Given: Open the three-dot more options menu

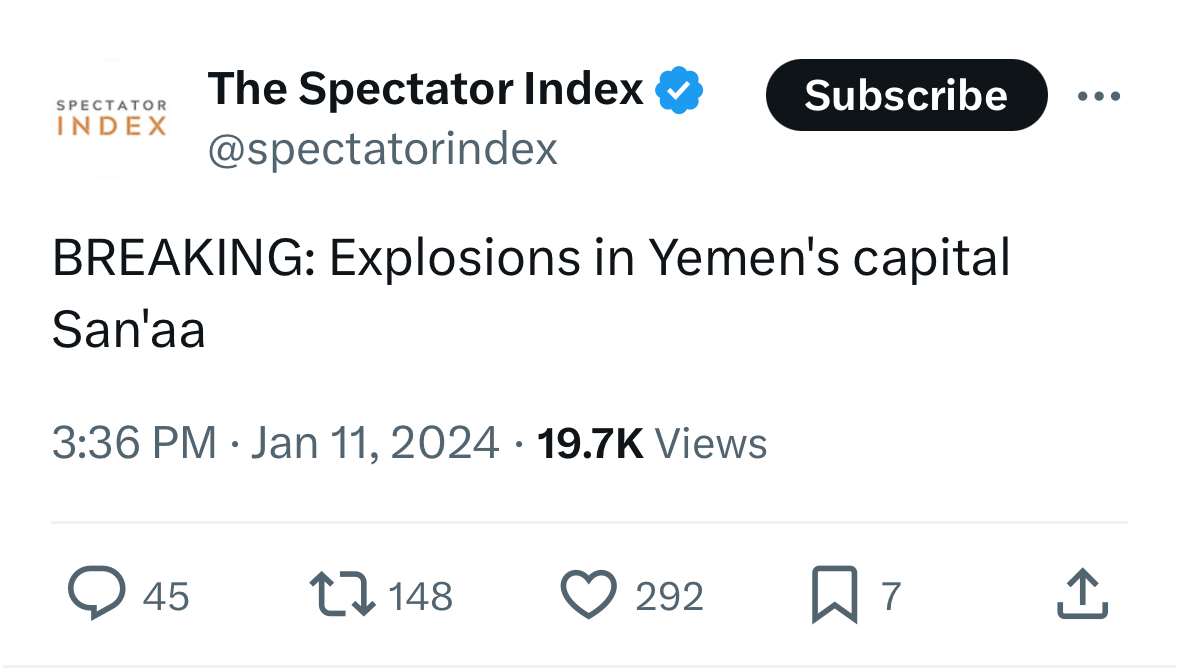Looking at the screenshot, I should pyautogui.click(x=1099, y=96).
